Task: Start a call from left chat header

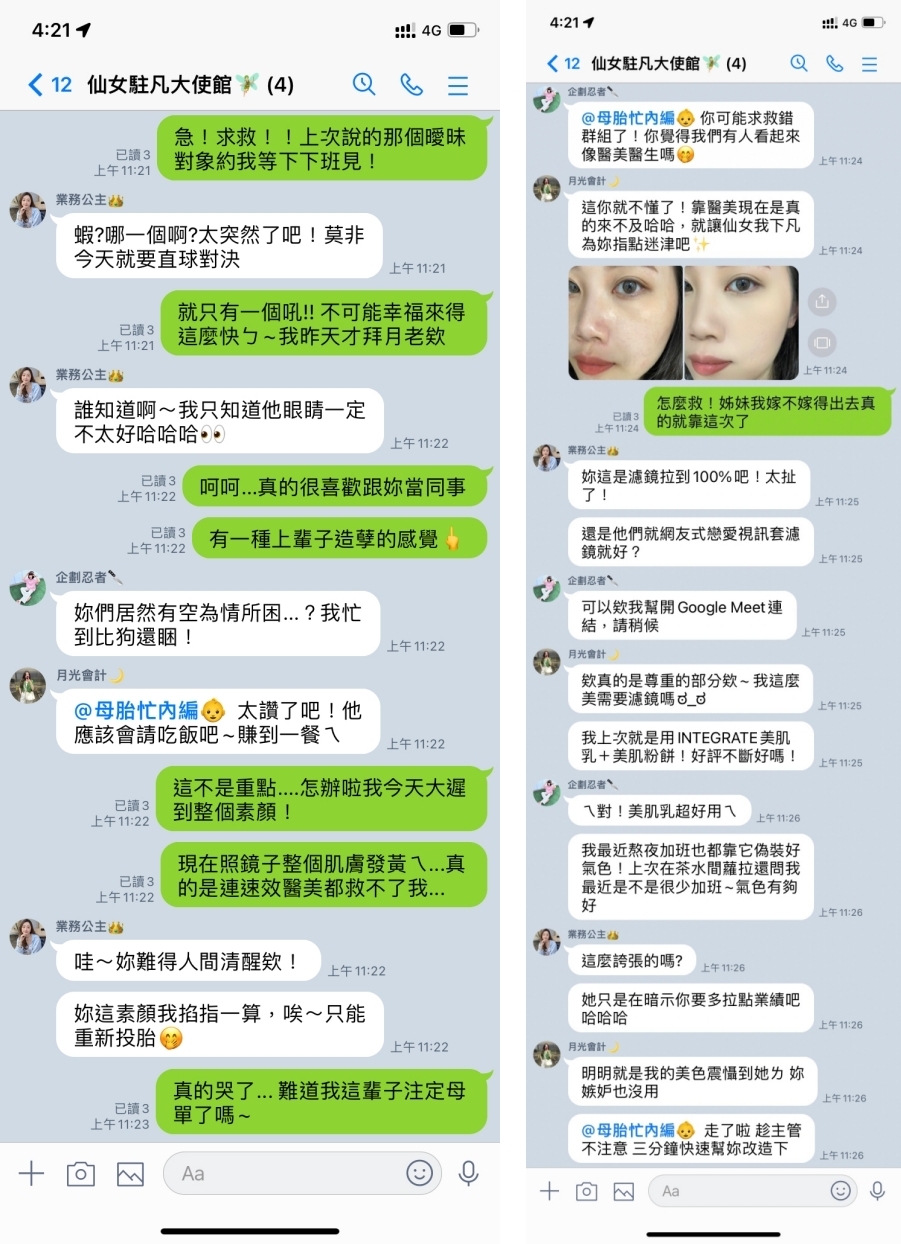Action: [x=412, y=85]
